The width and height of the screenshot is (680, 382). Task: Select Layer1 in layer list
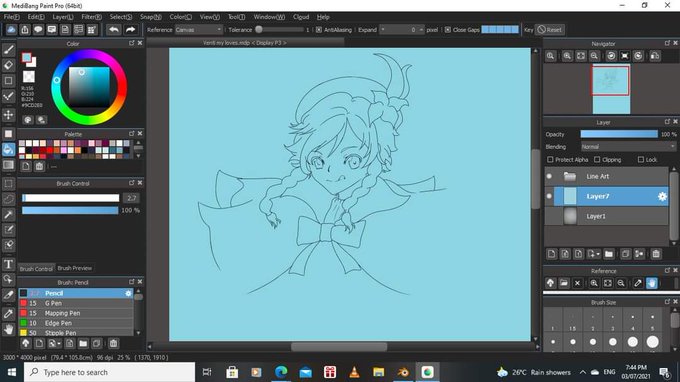click(x=606, y=216)
